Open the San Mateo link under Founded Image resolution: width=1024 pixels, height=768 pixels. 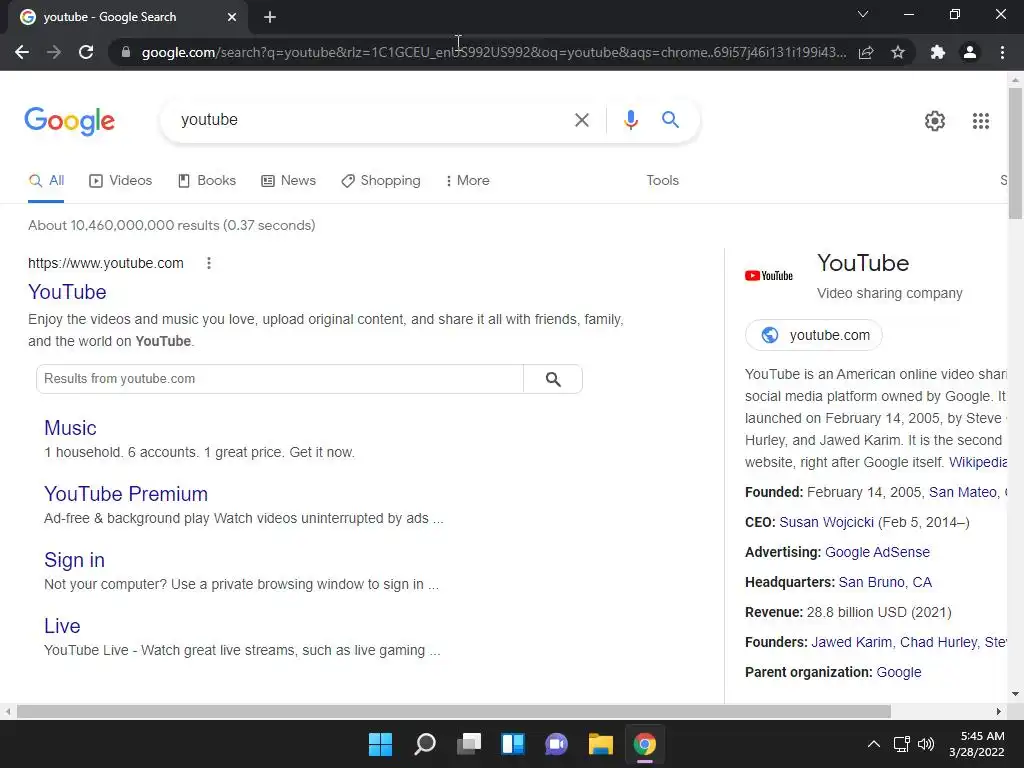pos(963,492)
